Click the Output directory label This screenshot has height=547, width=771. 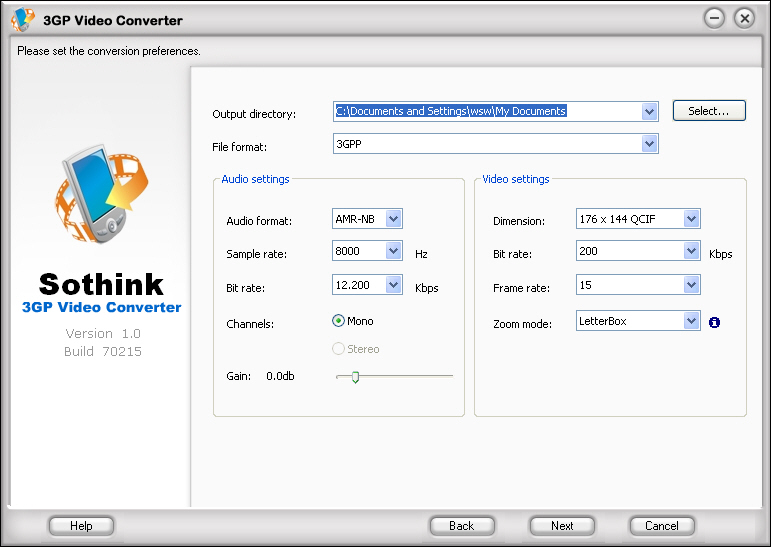pos(254,114)
